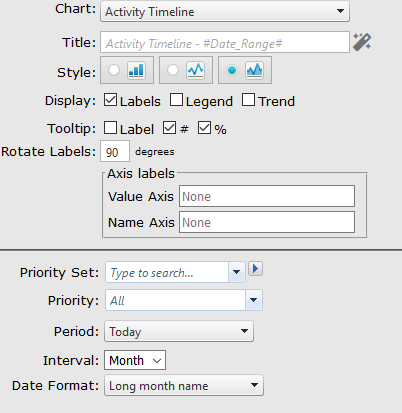Open the Period dropdown set to Today

(179, 331)
